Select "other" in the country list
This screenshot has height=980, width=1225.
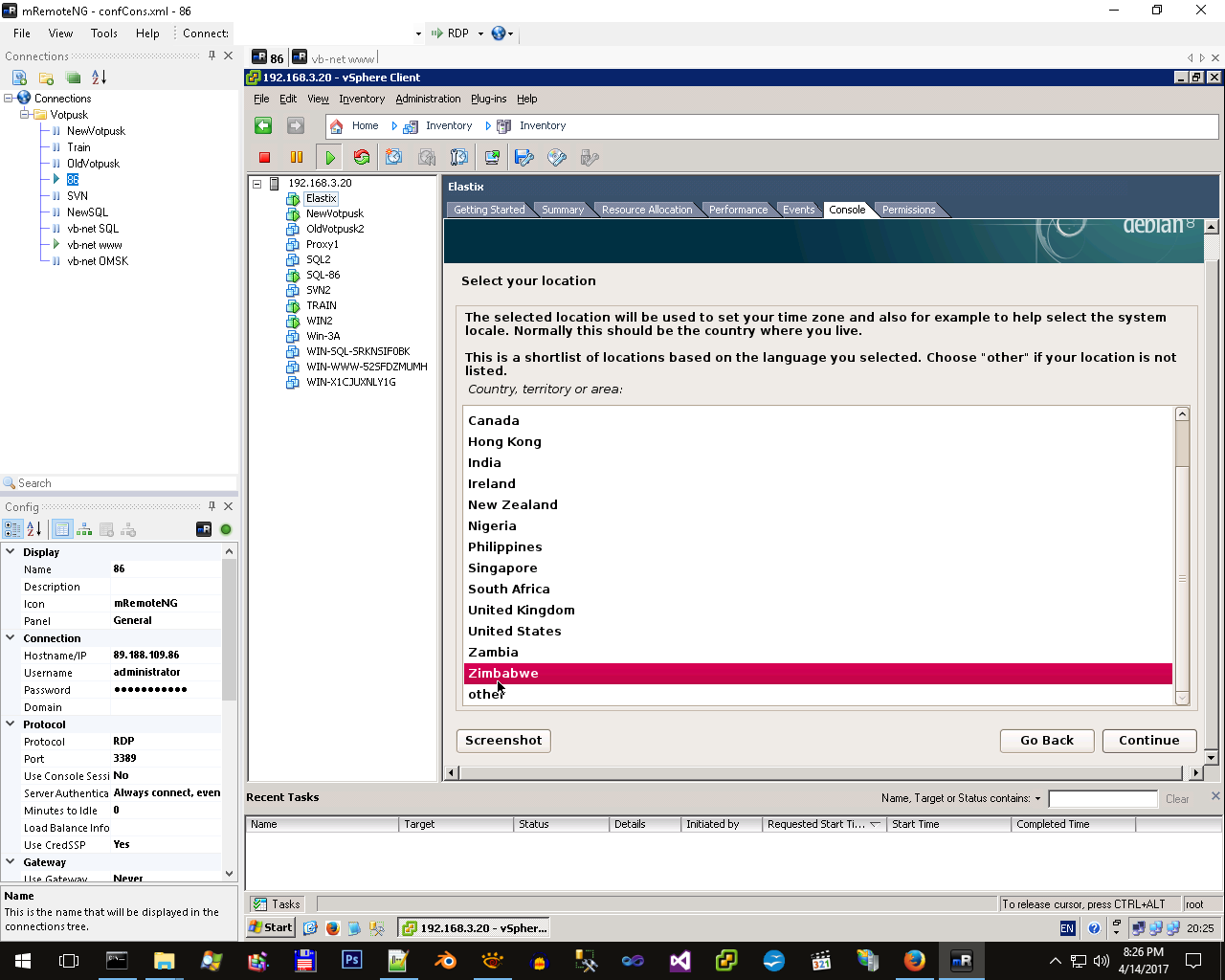coord(818,695)
